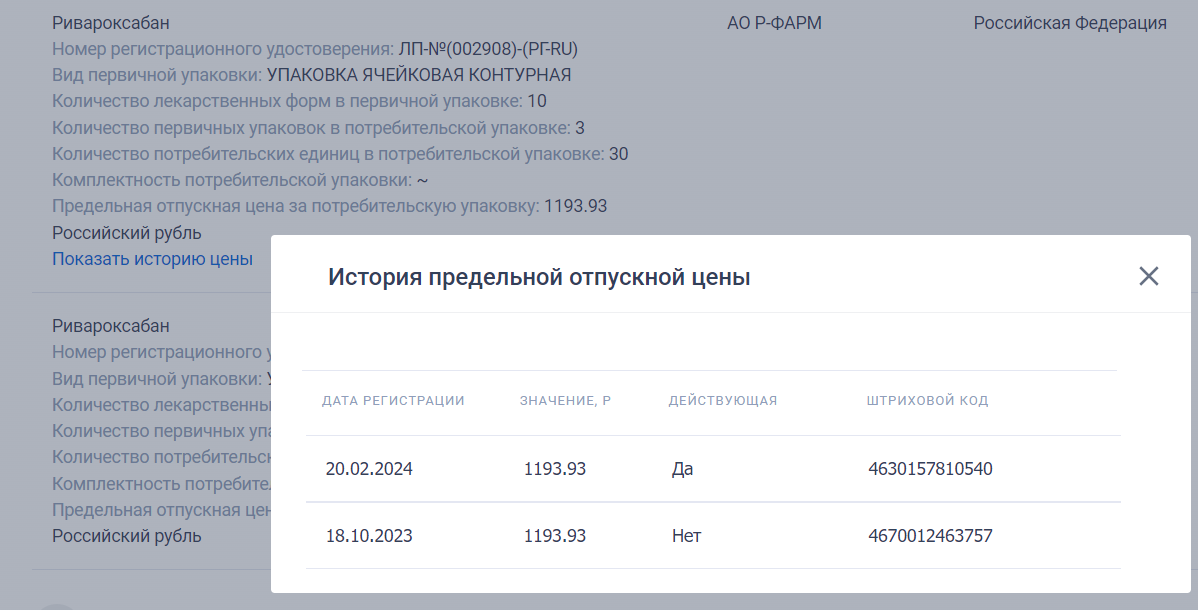The height and width of the screenshot is (610, 1198).
Task: Select the registration date 20.02.2024 cell
Action: tap(369, 469)
